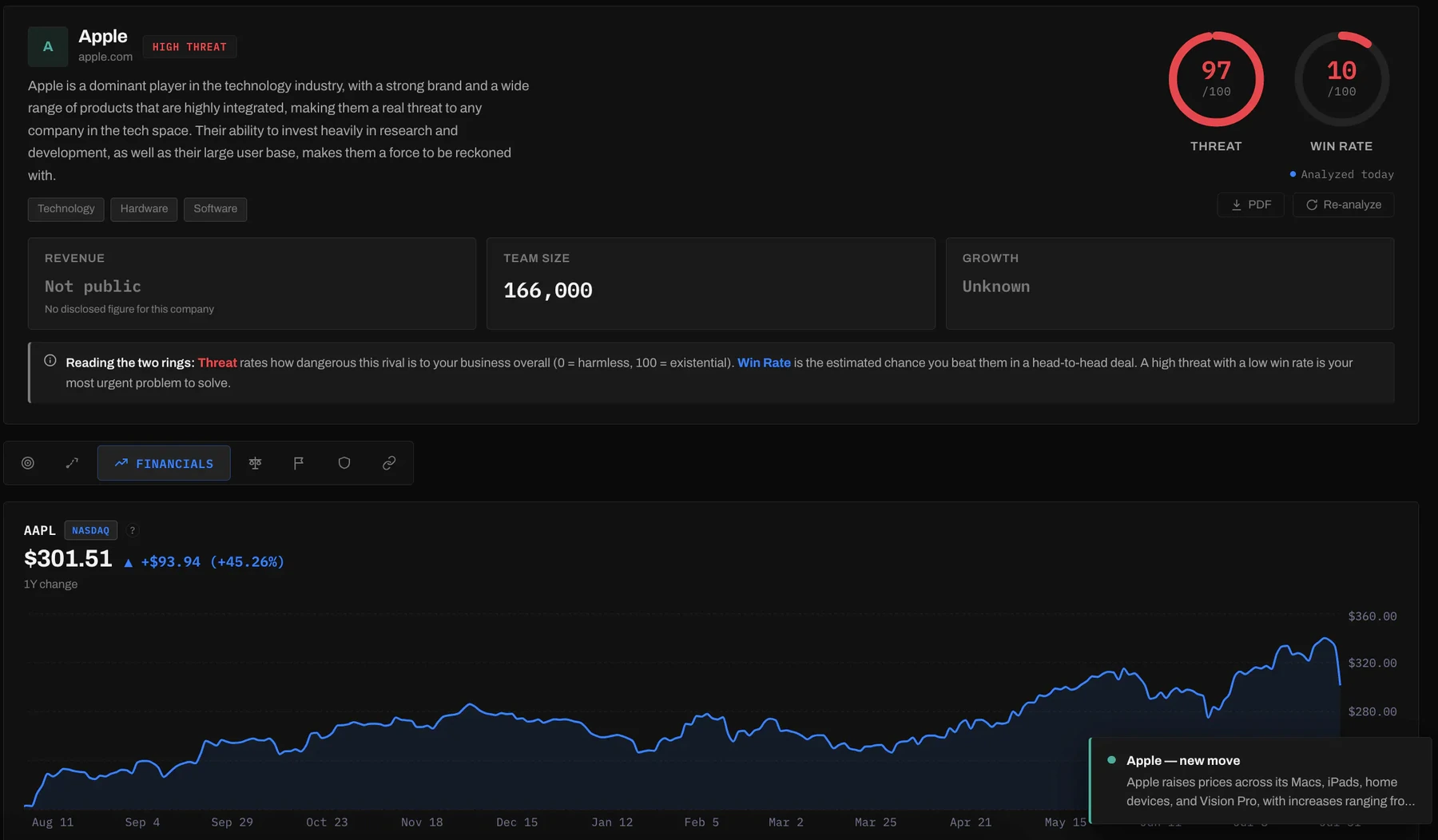The width and height of the screenshot is (1438, 840).
Task: Open the balance scales icon tab
Action: (x=255, y=463)
